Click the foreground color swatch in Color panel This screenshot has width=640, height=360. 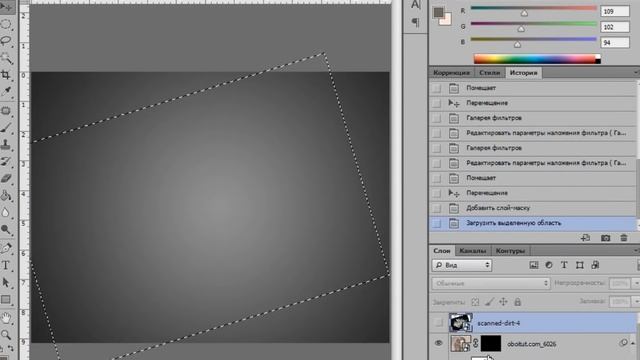point(439,12)
